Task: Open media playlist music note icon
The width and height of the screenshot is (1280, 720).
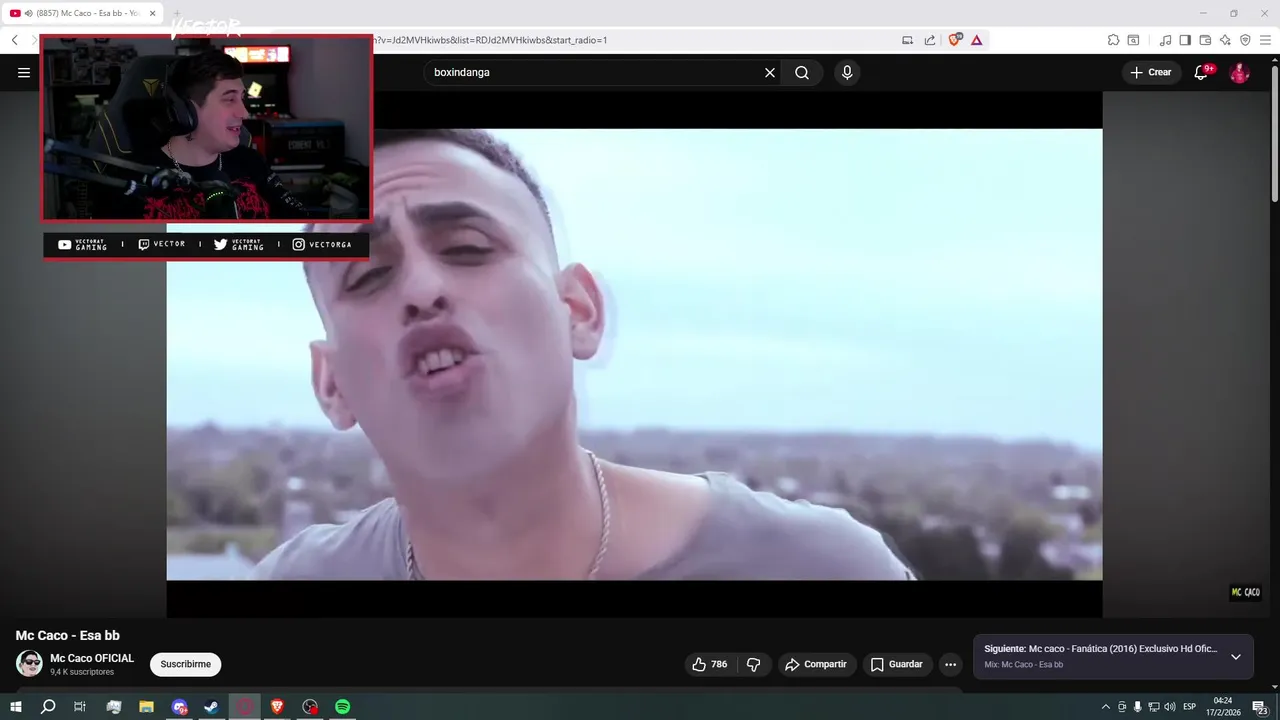Action: pos(1165,40)
